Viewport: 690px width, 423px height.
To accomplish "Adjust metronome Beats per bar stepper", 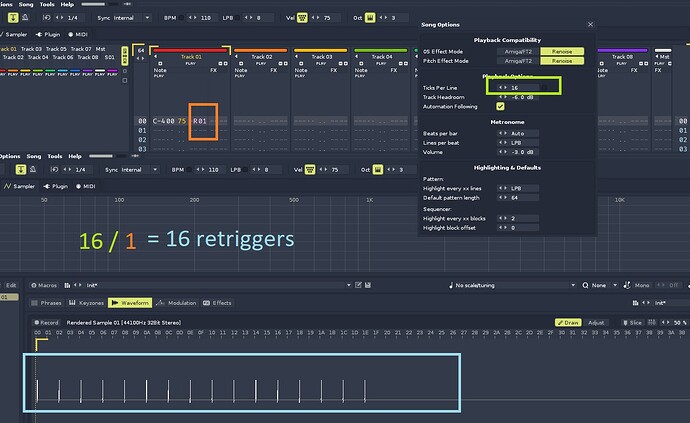I will click(x=503, y=133).
